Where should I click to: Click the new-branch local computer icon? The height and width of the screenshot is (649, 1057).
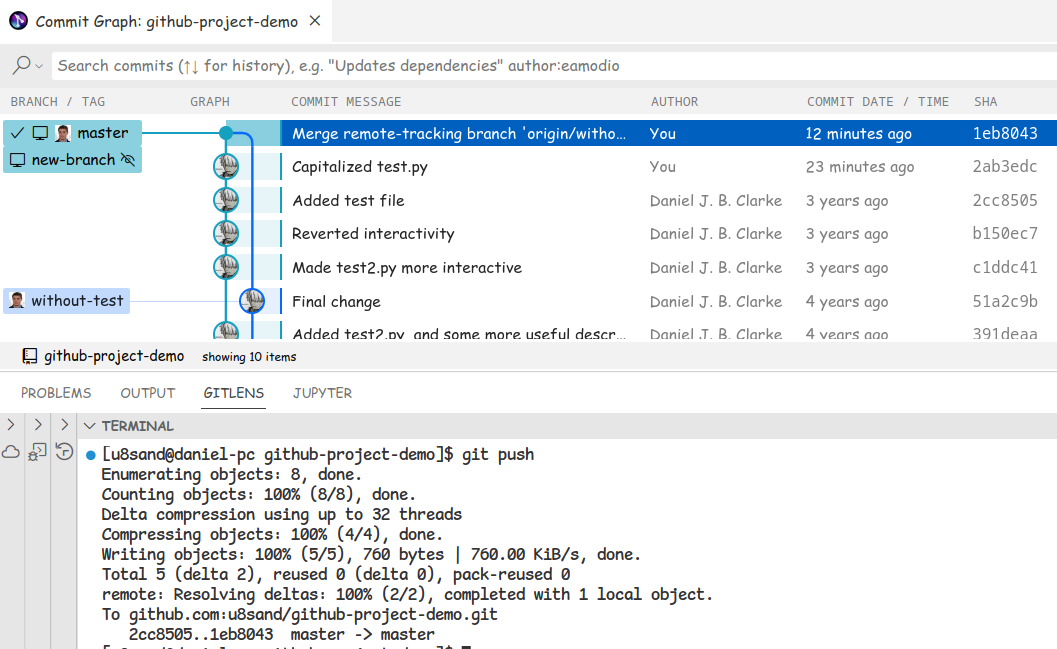pos(17,160)
